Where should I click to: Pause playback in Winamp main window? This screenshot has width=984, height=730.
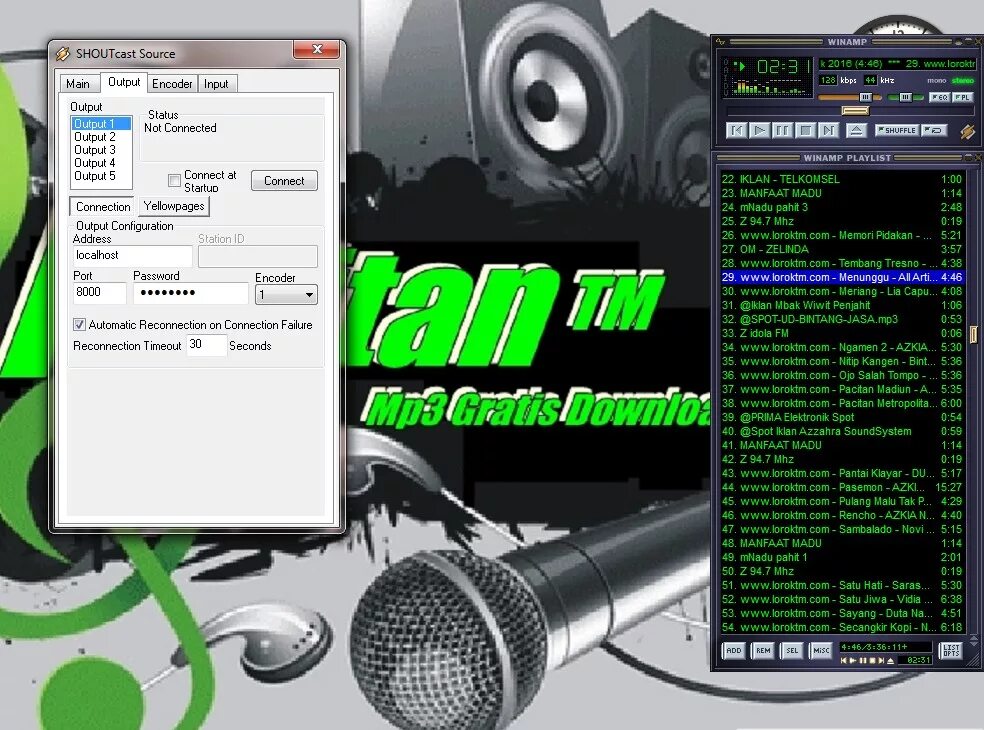point(783,130)
